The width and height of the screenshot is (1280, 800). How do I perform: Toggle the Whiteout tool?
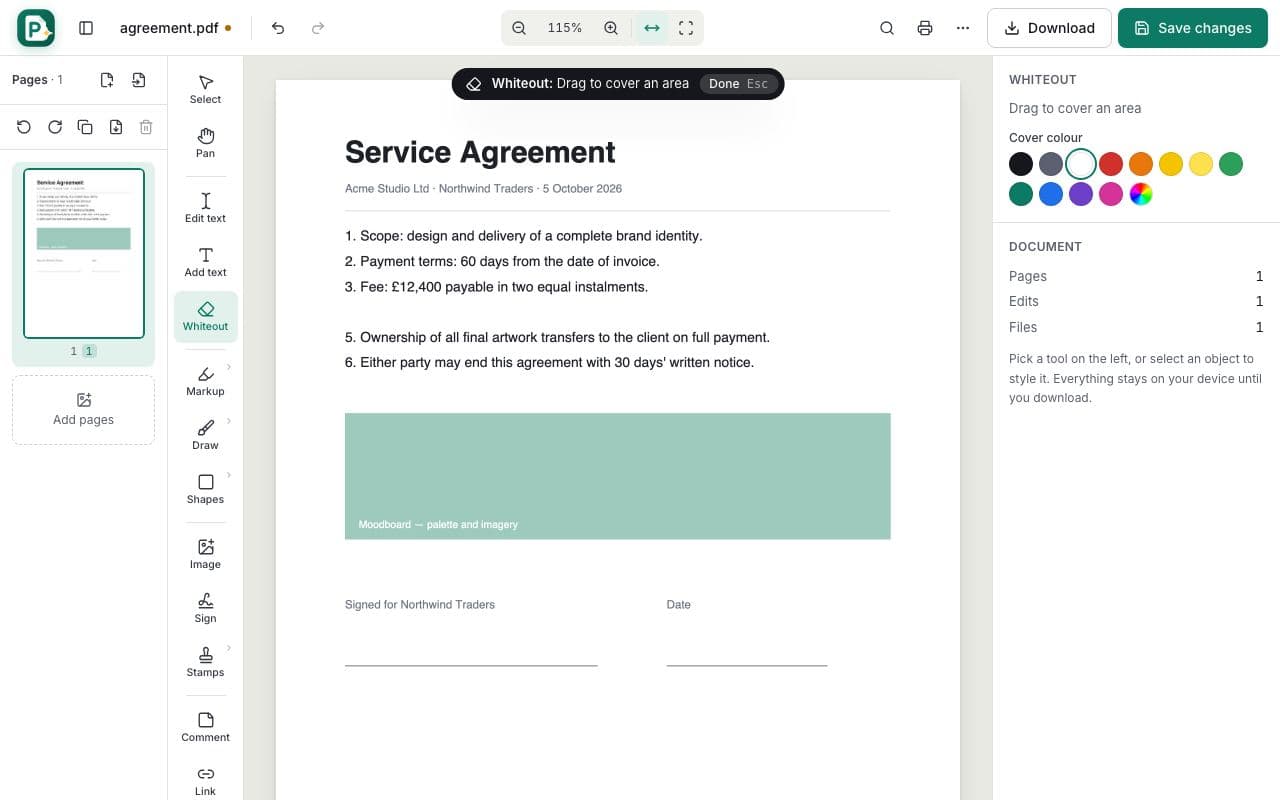pyautogui.click(x=205, y=316)
